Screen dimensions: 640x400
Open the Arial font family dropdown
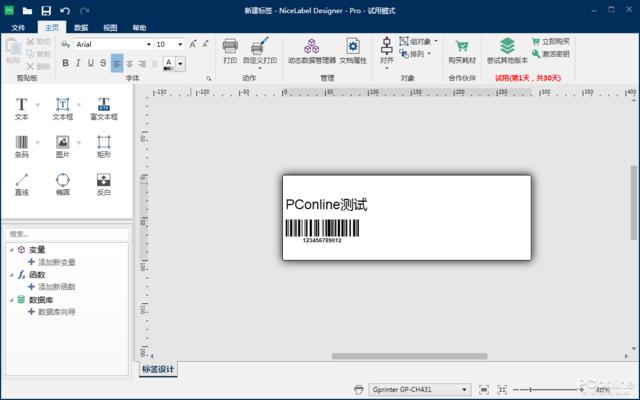pos(149,44)
